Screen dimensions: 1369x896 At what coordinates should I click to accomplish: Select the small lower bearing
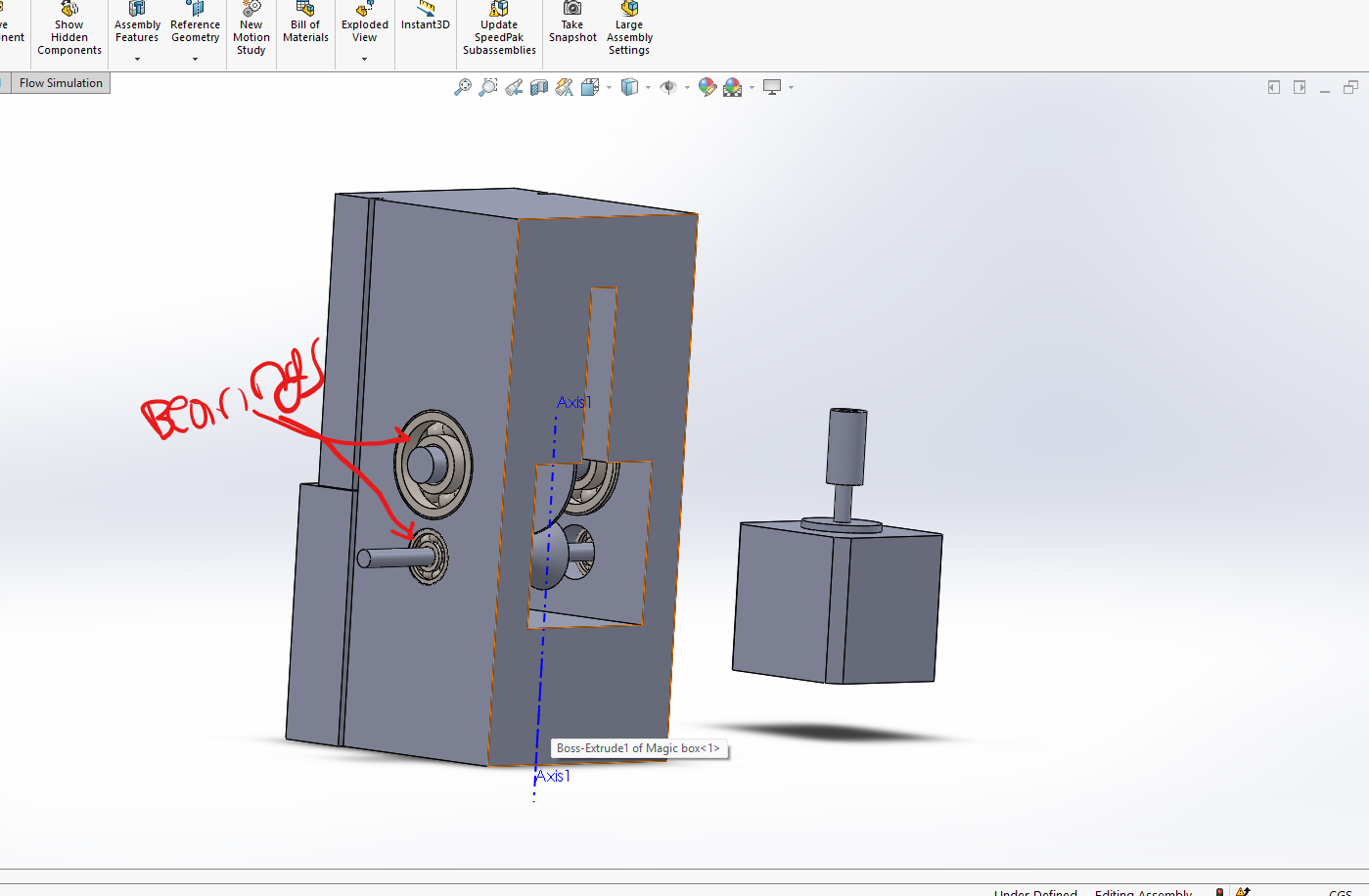tap(430, 557)
